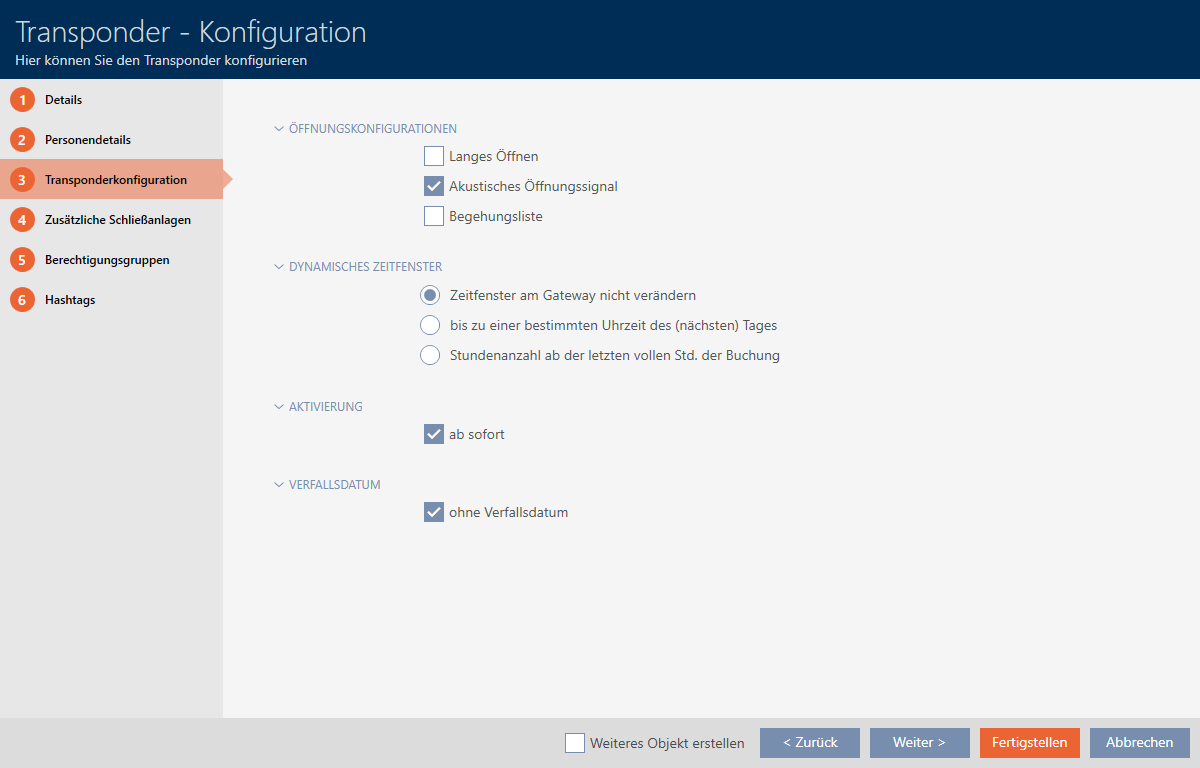This screenshot has height=768, width=1200.
Task: Select 'Zeitfenster am Gateway nicht verändern' radio
Action: pyautogui.click(x=430, y=295)
